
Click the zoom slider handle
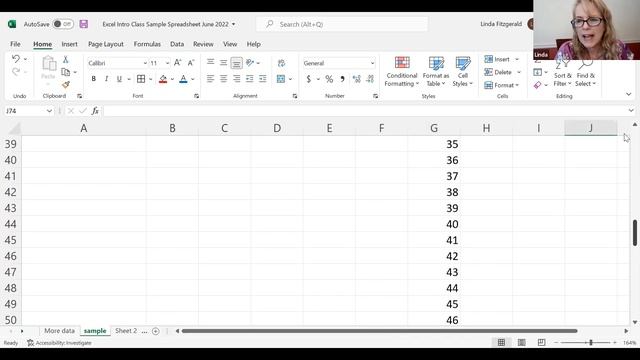pos(591,342)
